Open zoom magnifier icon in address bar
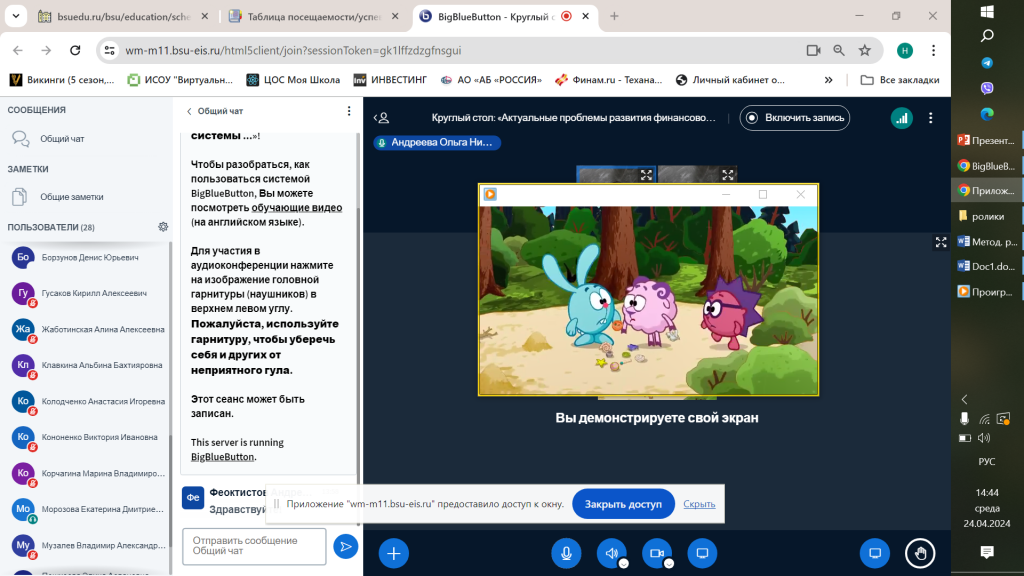Image resolution: width=1024 pixels, height=576 pixels. (x=839, y=50)
